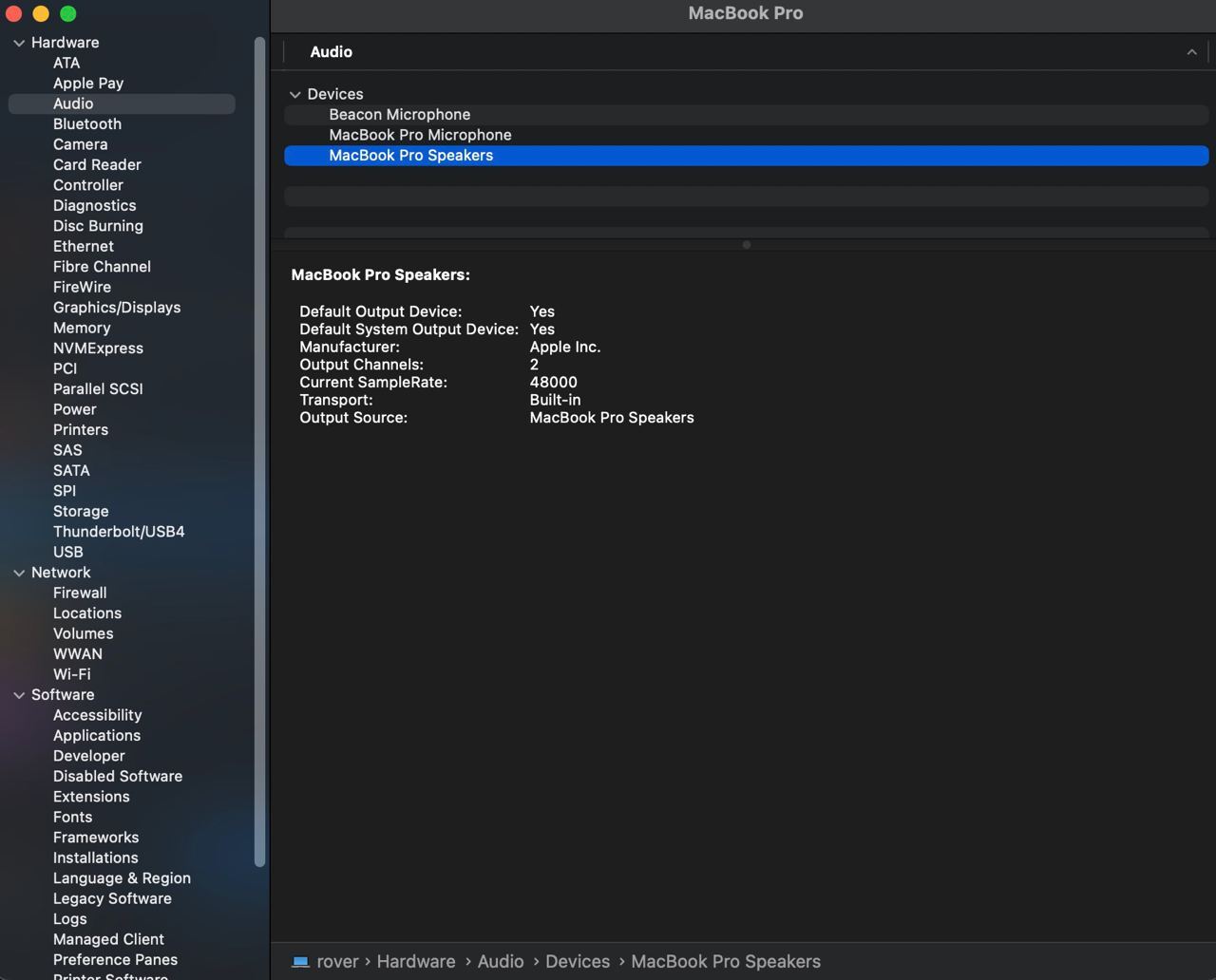
Task: Collapse the Network section in sidebar
Action: coord(19,573)
